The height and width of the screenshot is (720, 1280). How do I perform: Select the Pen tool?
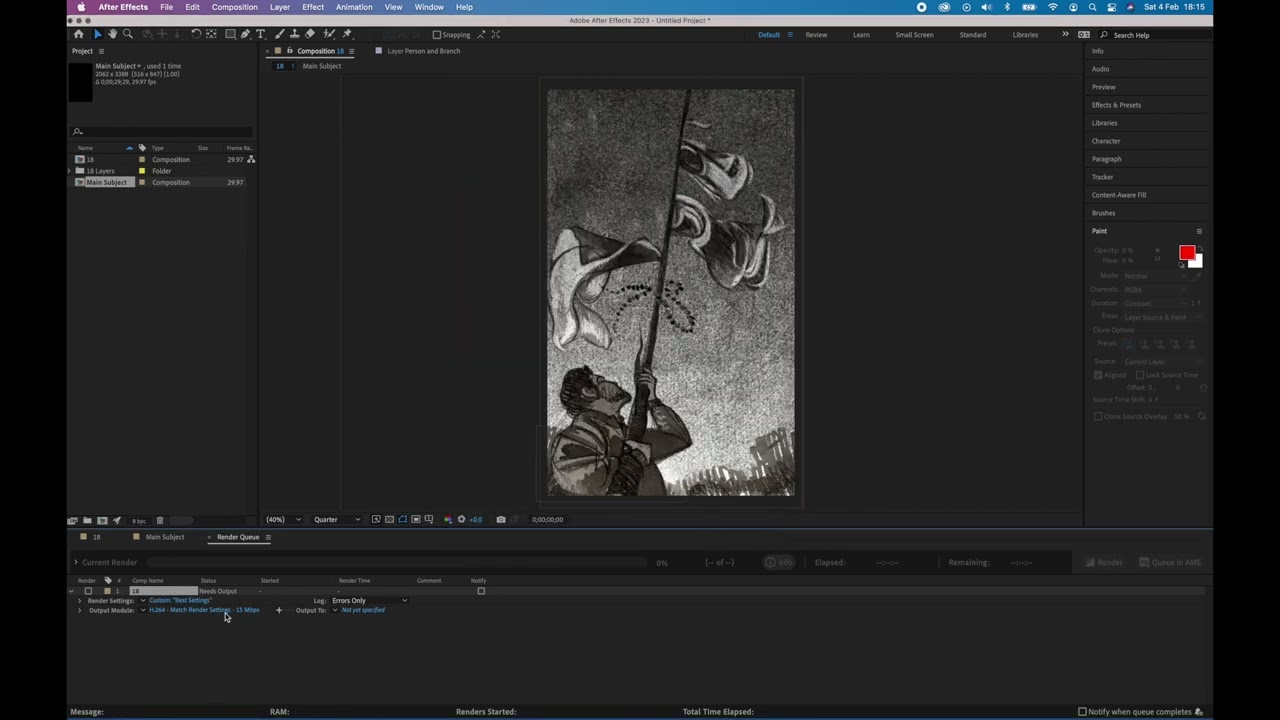(x=245, y=34)
